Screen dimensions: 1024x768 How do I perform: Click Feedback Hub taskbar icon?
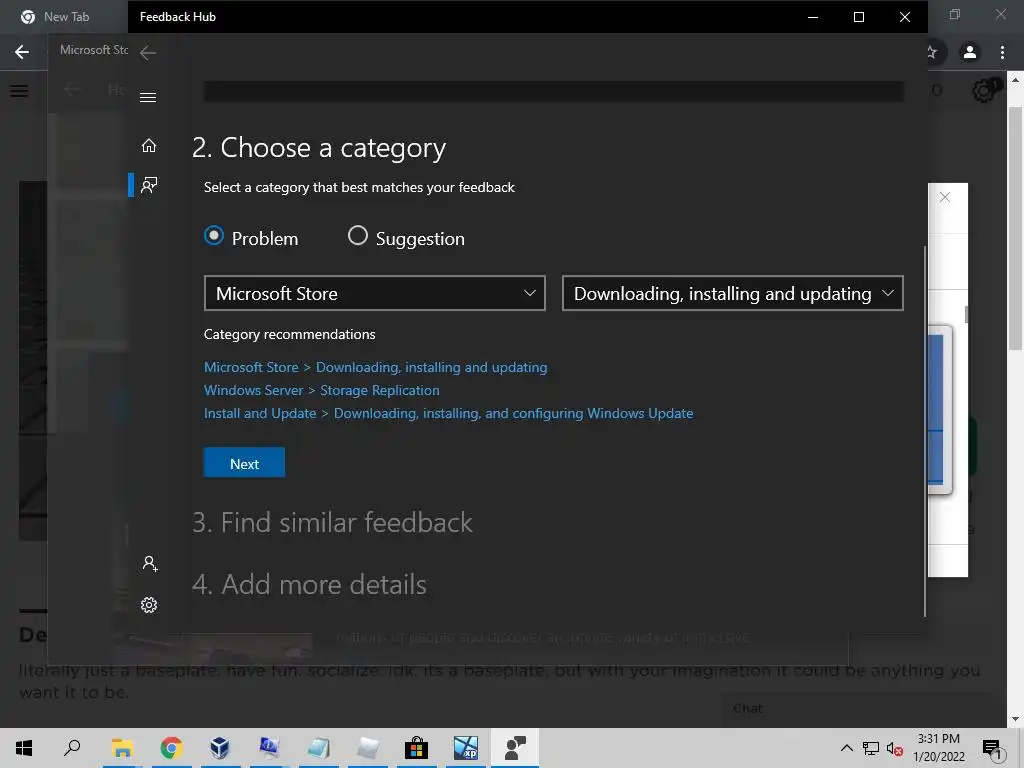[x=515, y=748]
